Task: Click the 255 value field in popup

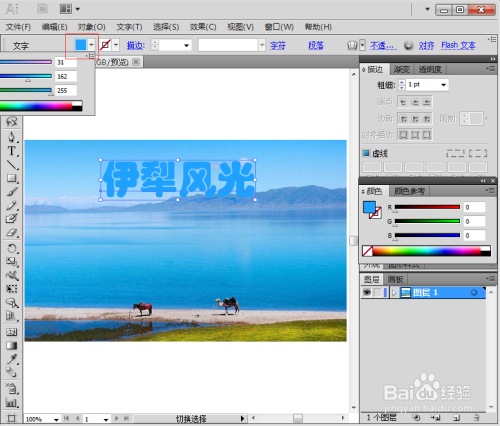Action: click(x=66, y=90)
